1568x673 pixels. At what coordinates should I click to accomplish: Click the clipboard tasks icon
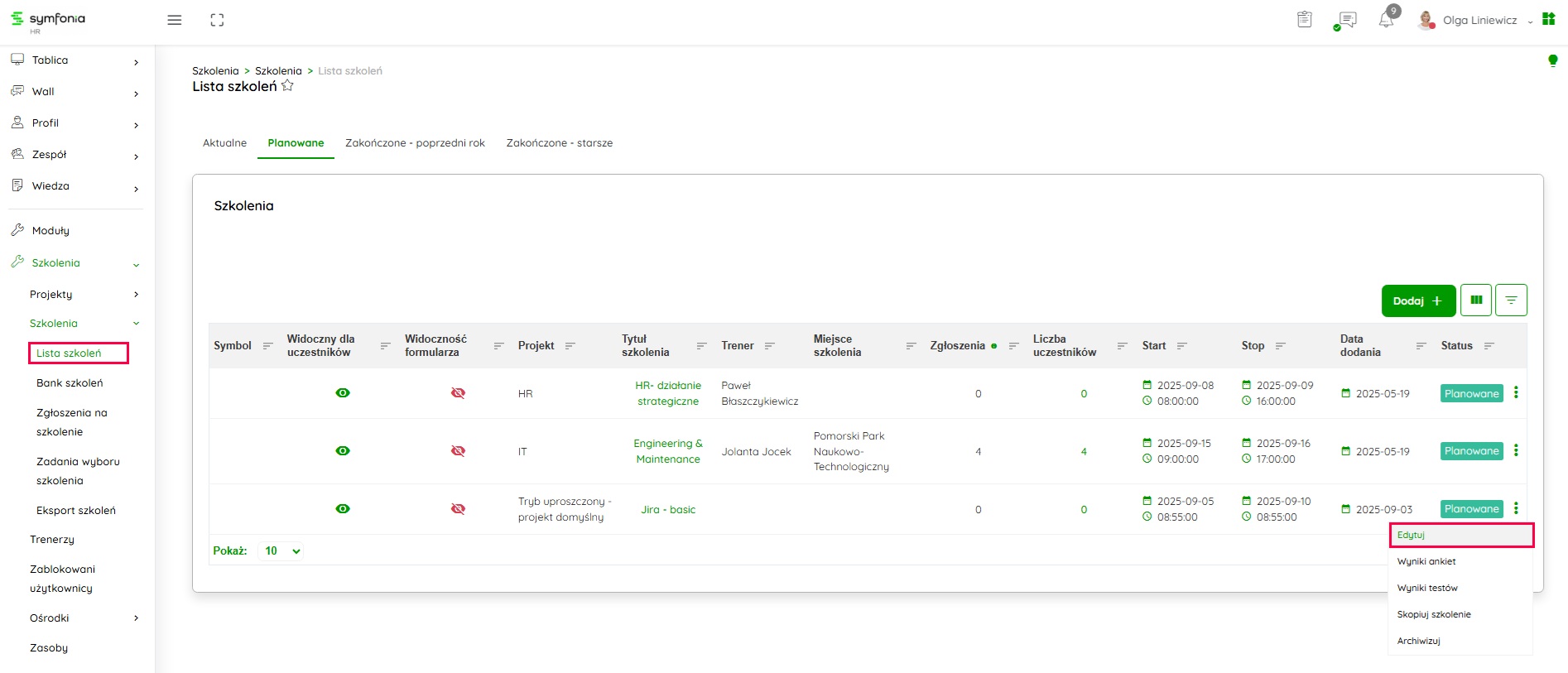1305,20
